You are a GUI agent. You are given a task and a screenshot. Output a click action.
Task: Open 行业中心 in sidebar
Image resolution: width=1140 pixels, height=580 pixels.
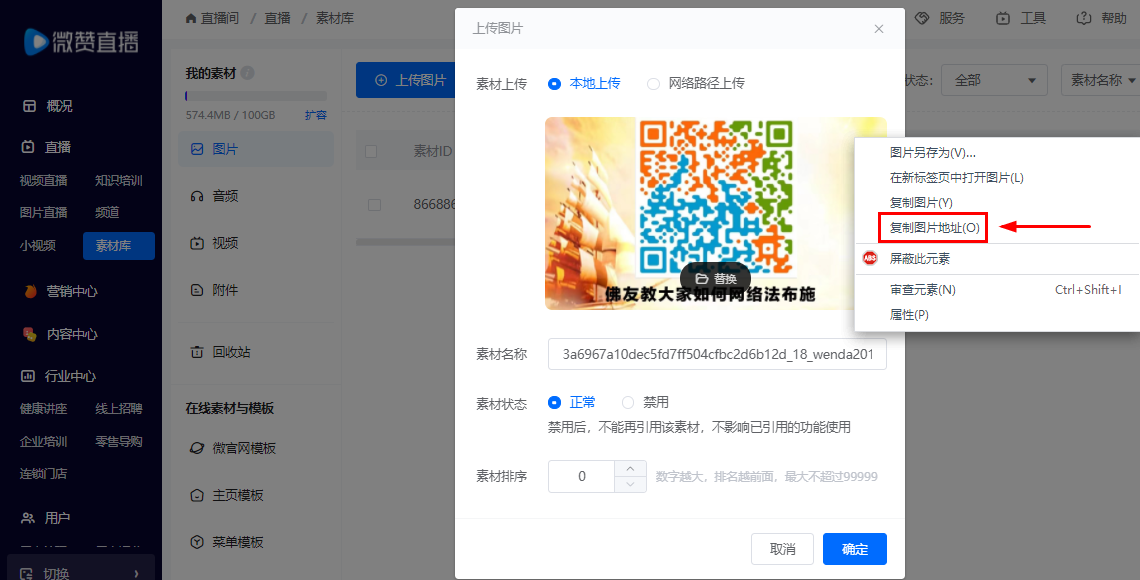click(59, 376)
